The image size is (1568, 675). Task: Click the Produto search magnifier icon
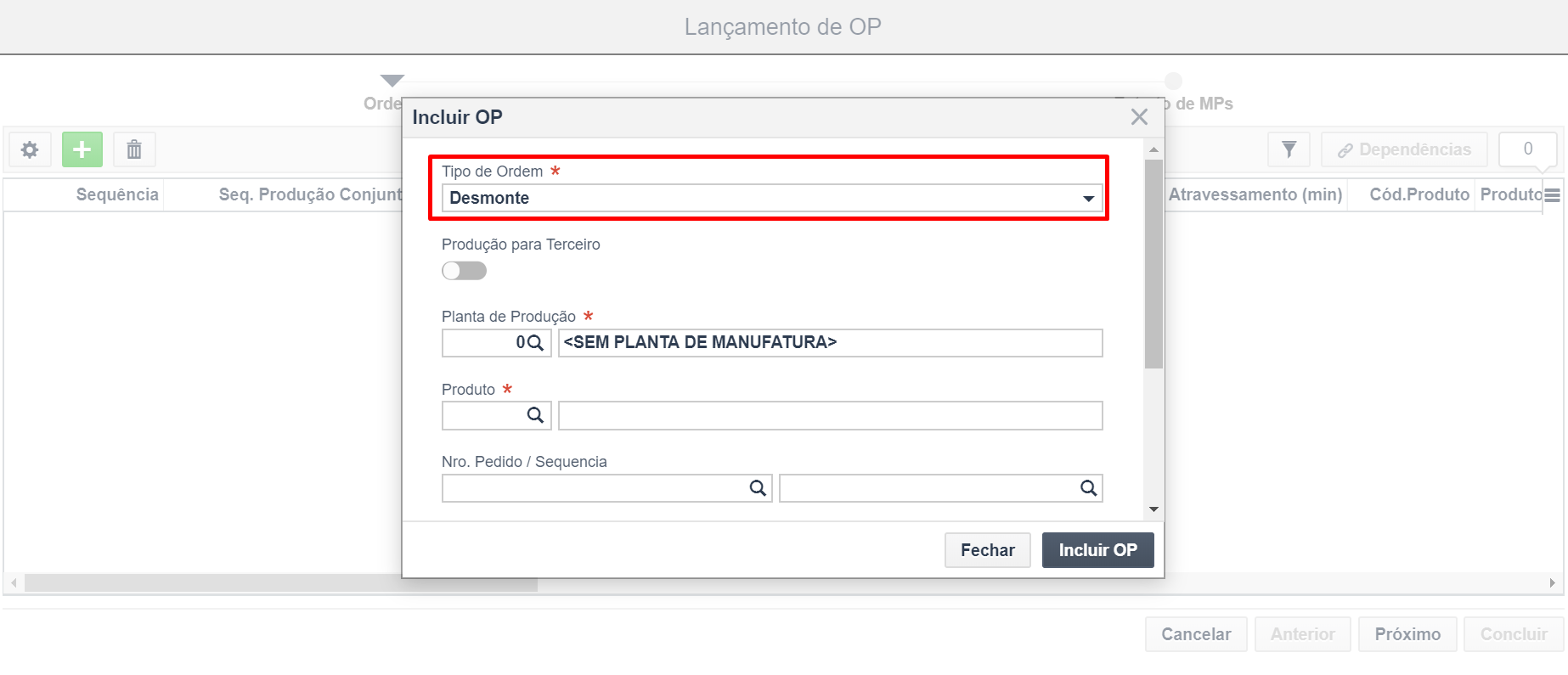535,415
